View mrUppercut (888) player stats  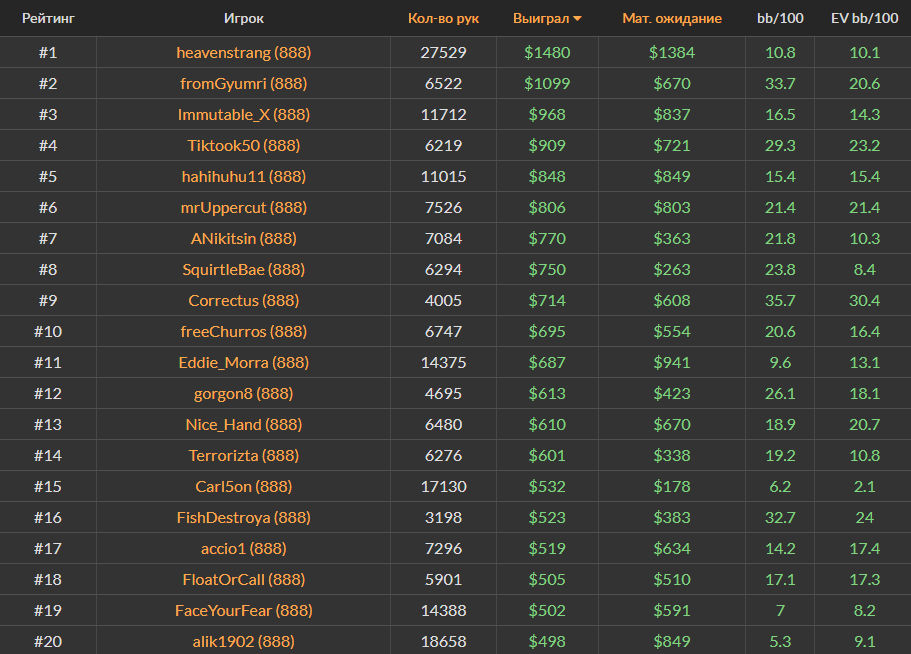pos(244,207)
